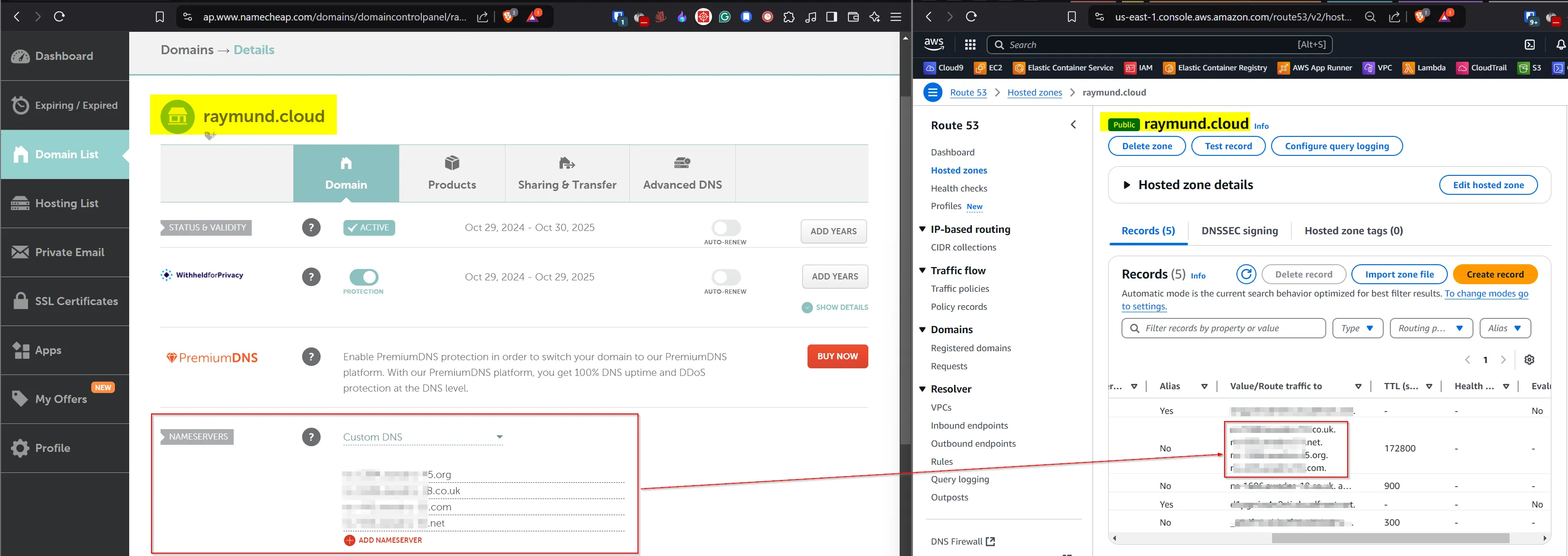Open the Custom DNS nameserver dropdown
1568x556 pixels.
point(499,437)
